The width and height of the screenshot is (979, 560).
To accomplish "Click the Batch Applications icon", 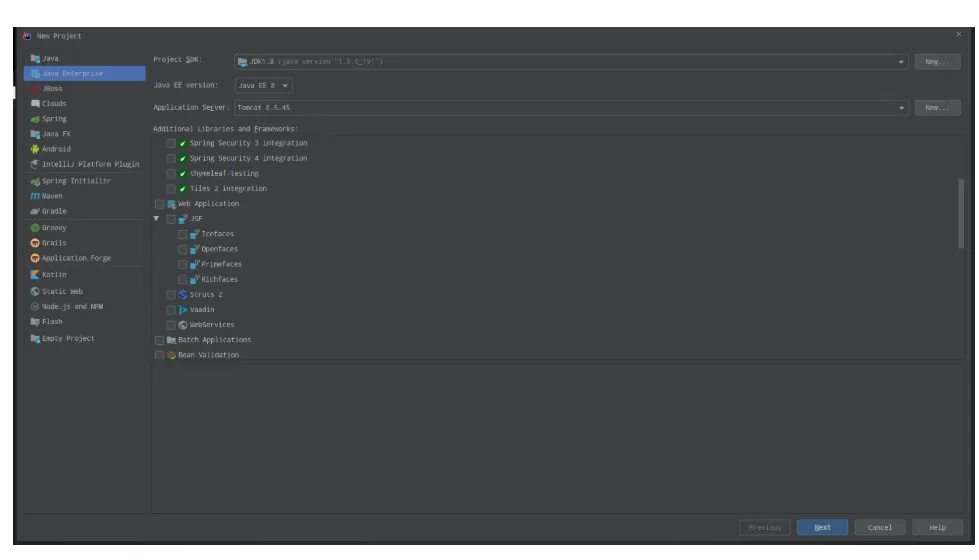I will tap(171, 340).
